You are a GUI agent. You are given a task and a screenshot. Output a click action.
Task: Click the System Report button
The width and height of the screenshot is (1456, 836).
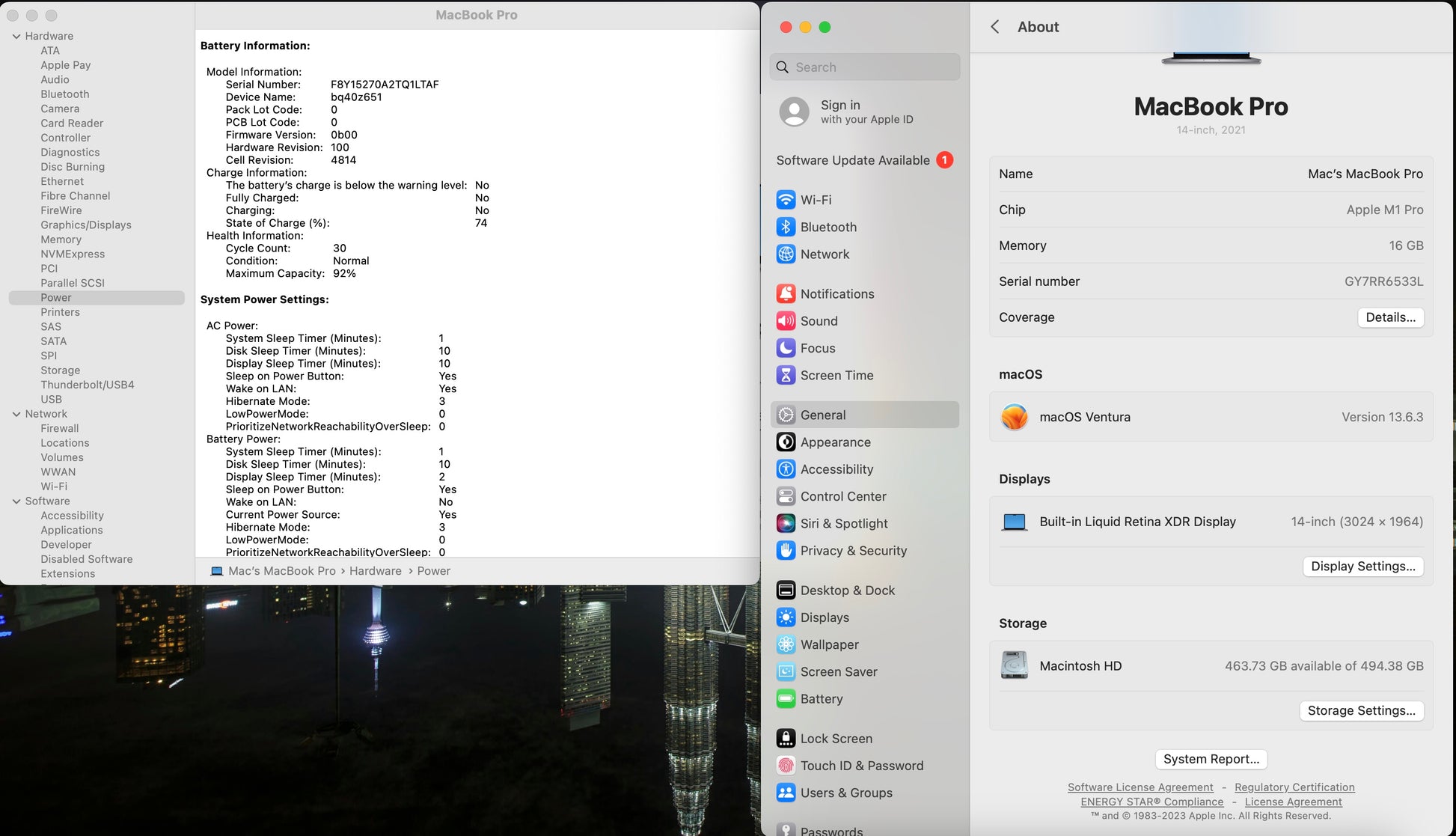coord(1211,759)
